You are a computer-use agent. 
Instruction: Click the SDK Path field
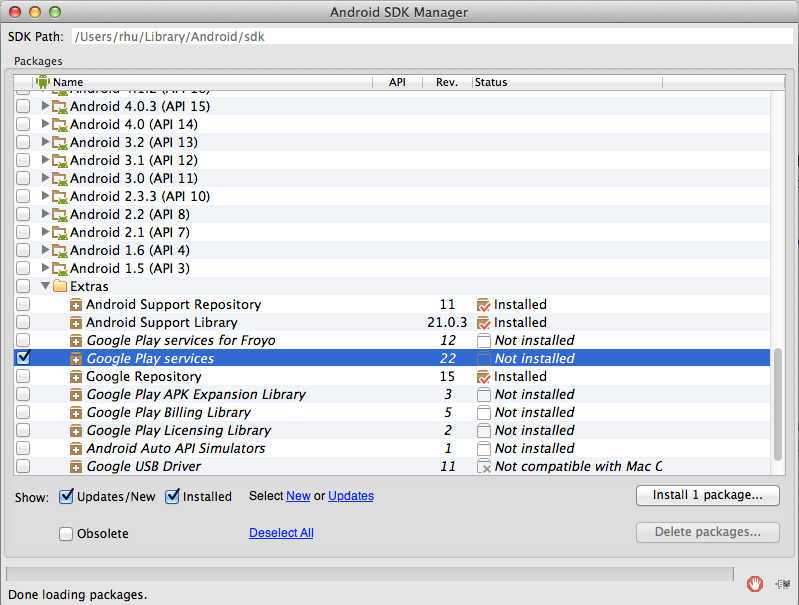pos(432,36)
